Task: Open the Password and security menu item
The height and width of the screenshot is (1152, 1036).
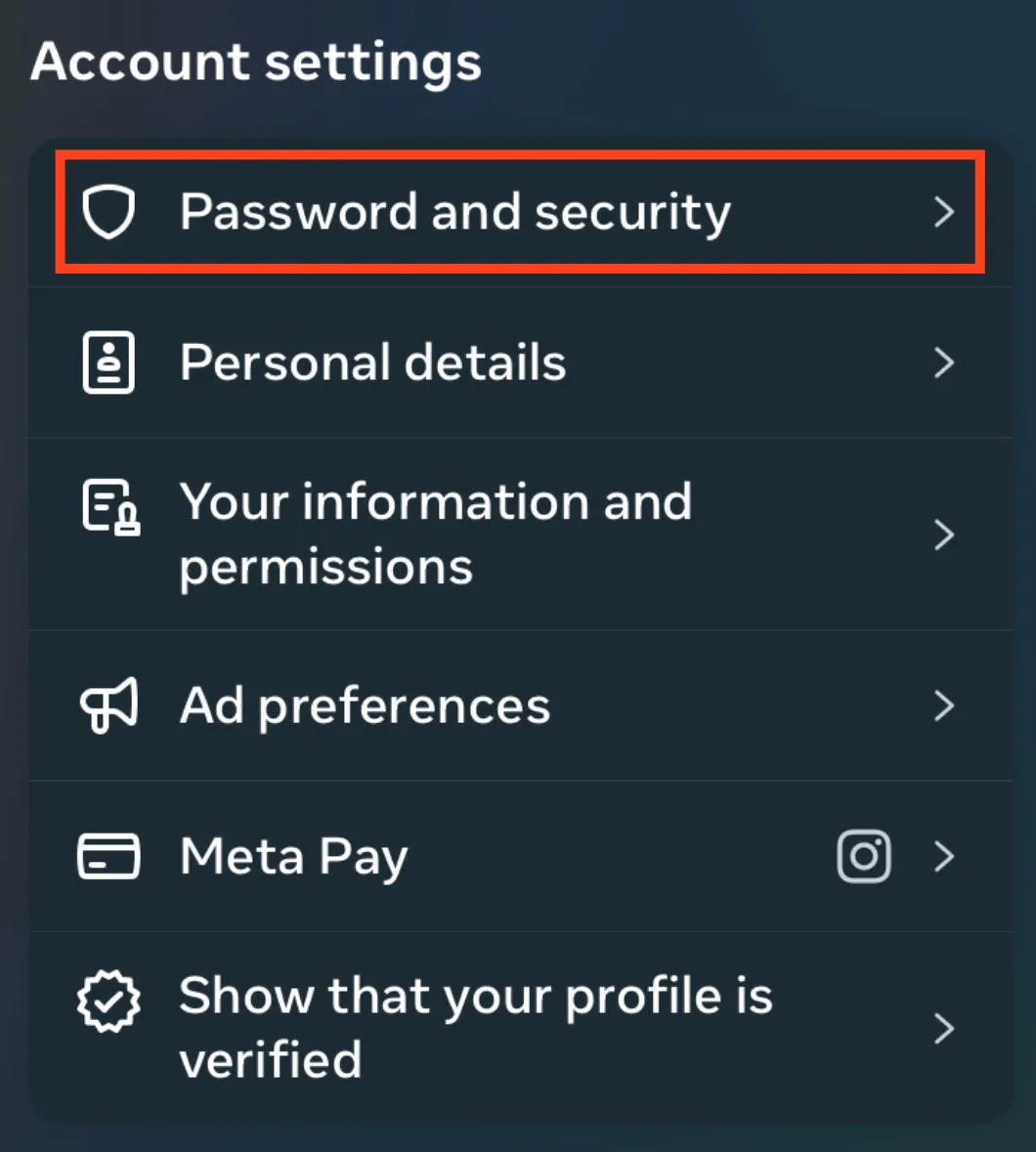Action: (x=454, y=212)
